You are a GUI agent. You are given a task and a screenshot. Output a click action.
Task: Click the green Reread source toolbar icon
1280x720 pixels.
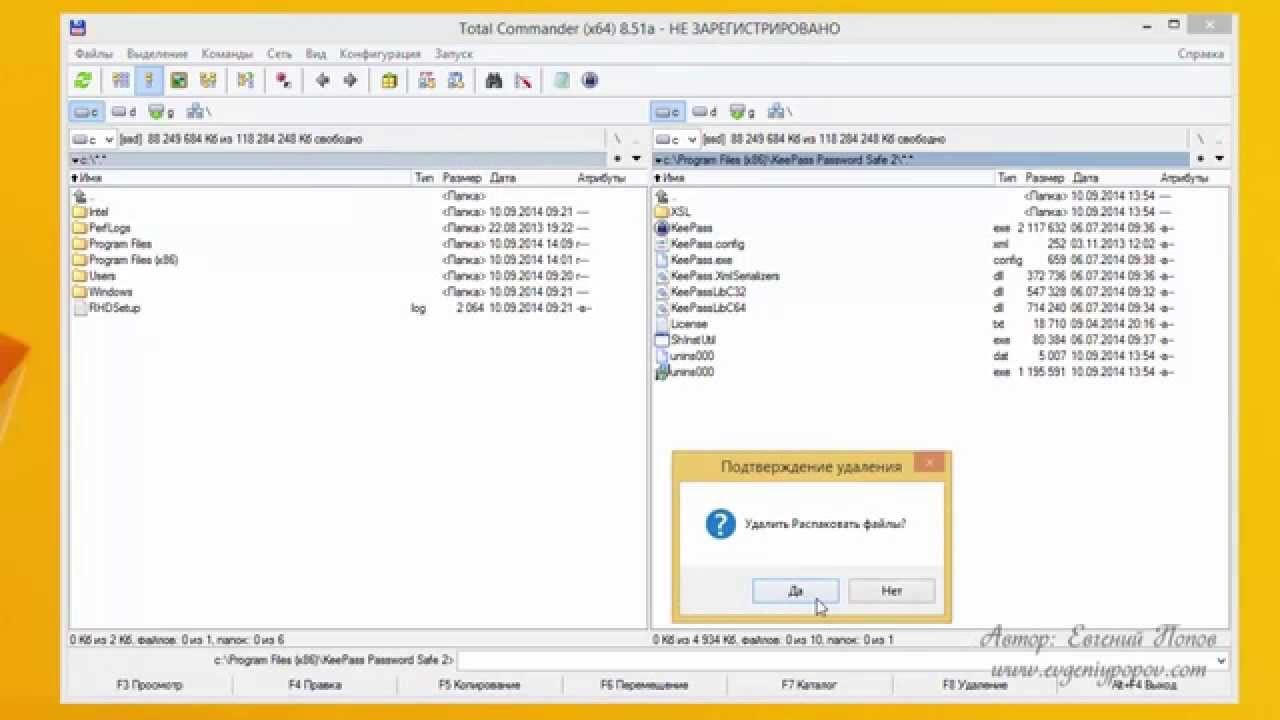click(x=83, y=81)
